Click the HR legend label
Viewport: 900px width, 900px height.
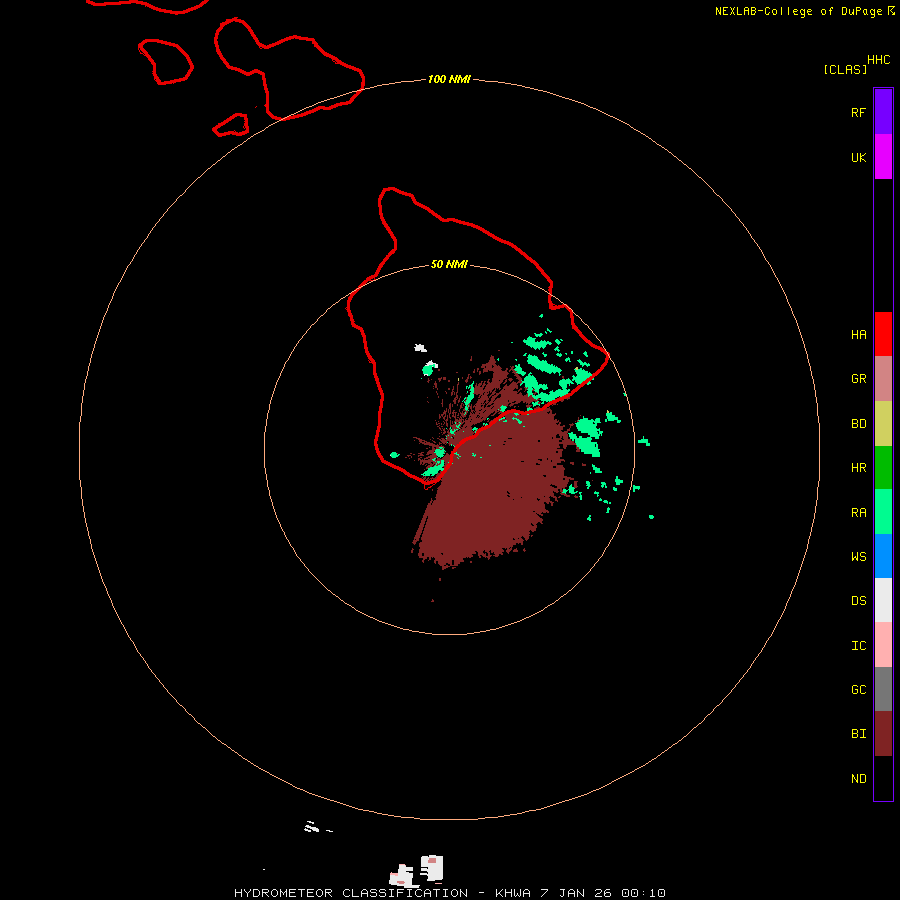pos(858,468)
